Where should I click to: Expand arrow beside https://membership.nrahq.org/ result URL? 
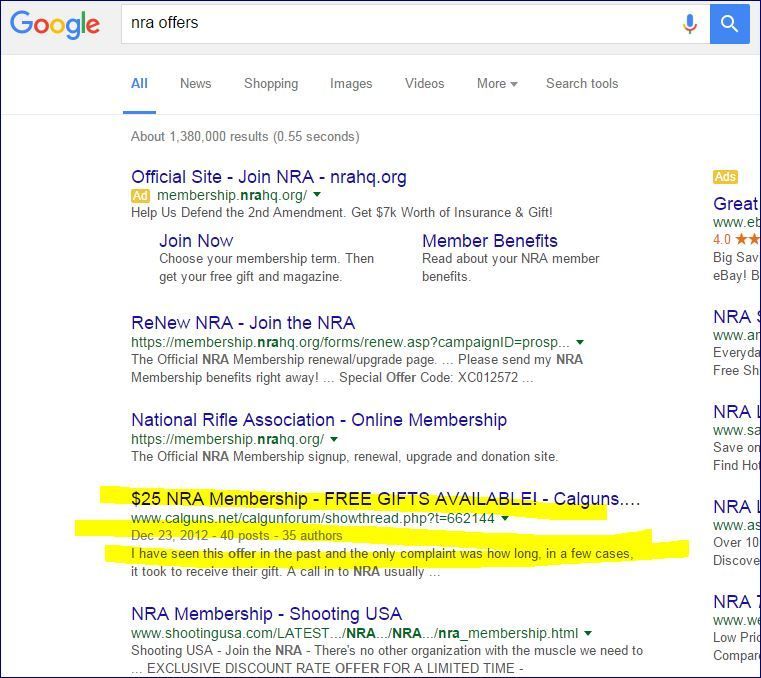point(334,439)
